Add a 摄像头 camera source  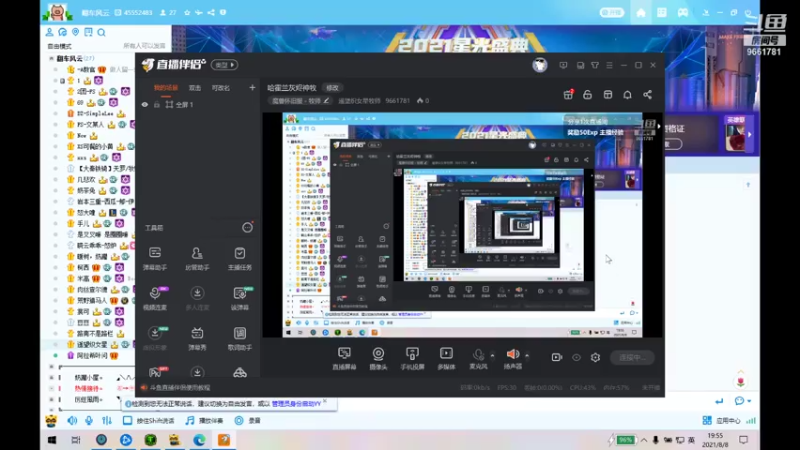pos(378,358)
